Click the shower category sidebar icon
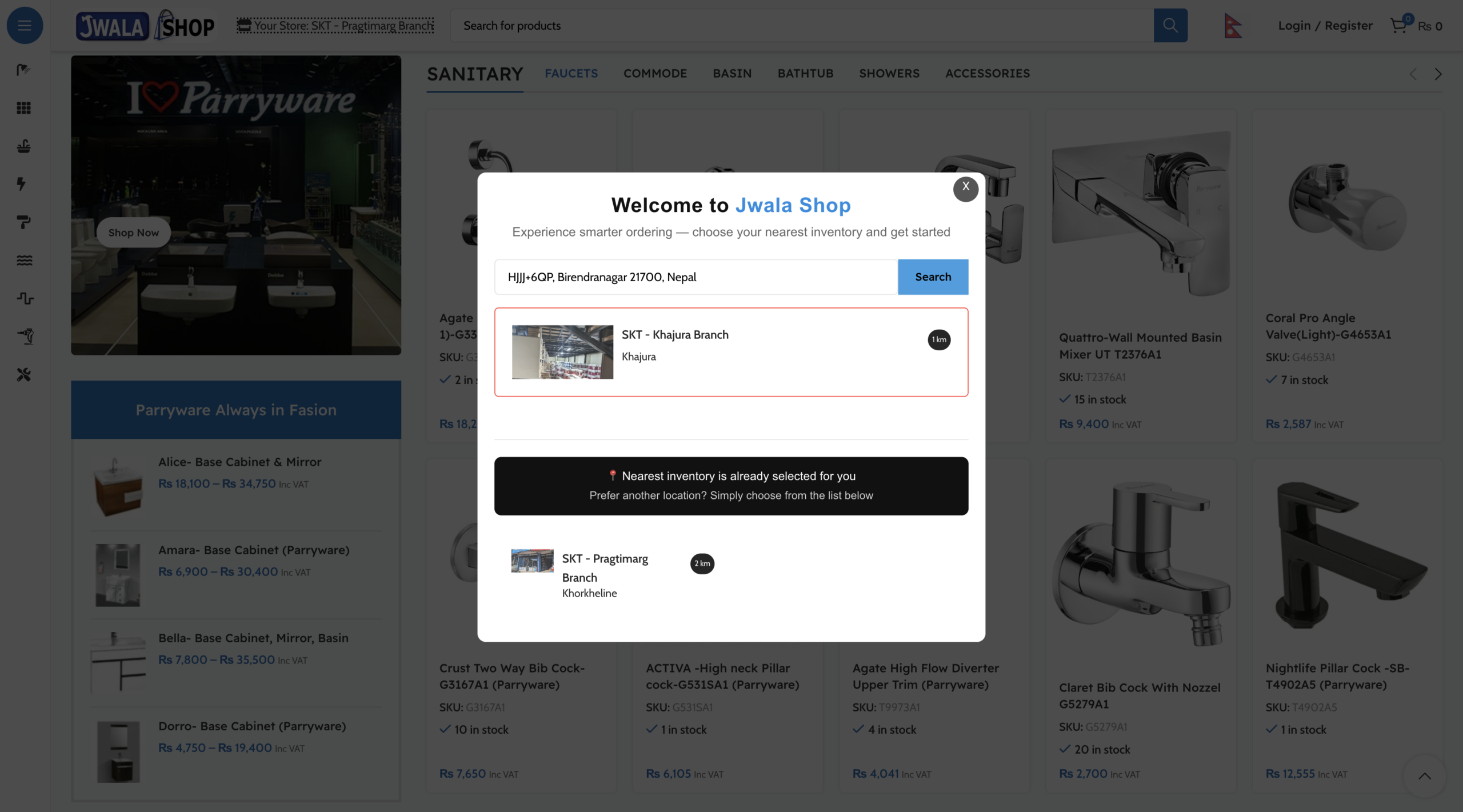Image resolution: width=1463 pixels, height=812 pixels. 23,70
